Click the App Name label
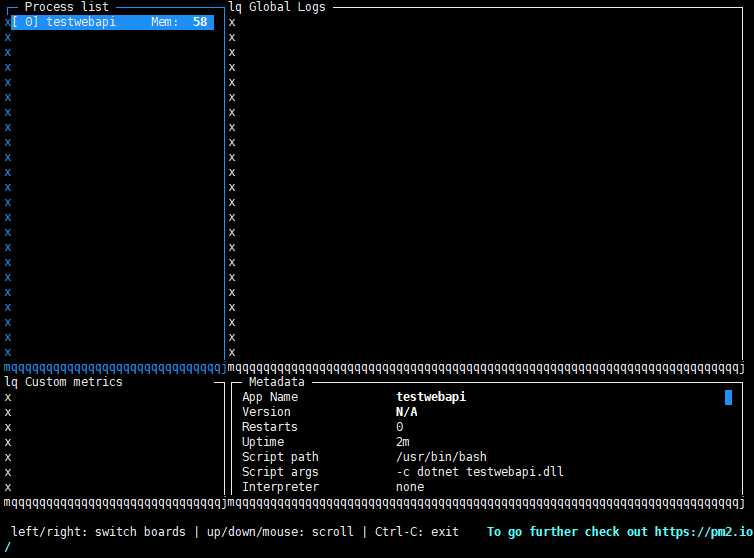 (x=270, y=397)
